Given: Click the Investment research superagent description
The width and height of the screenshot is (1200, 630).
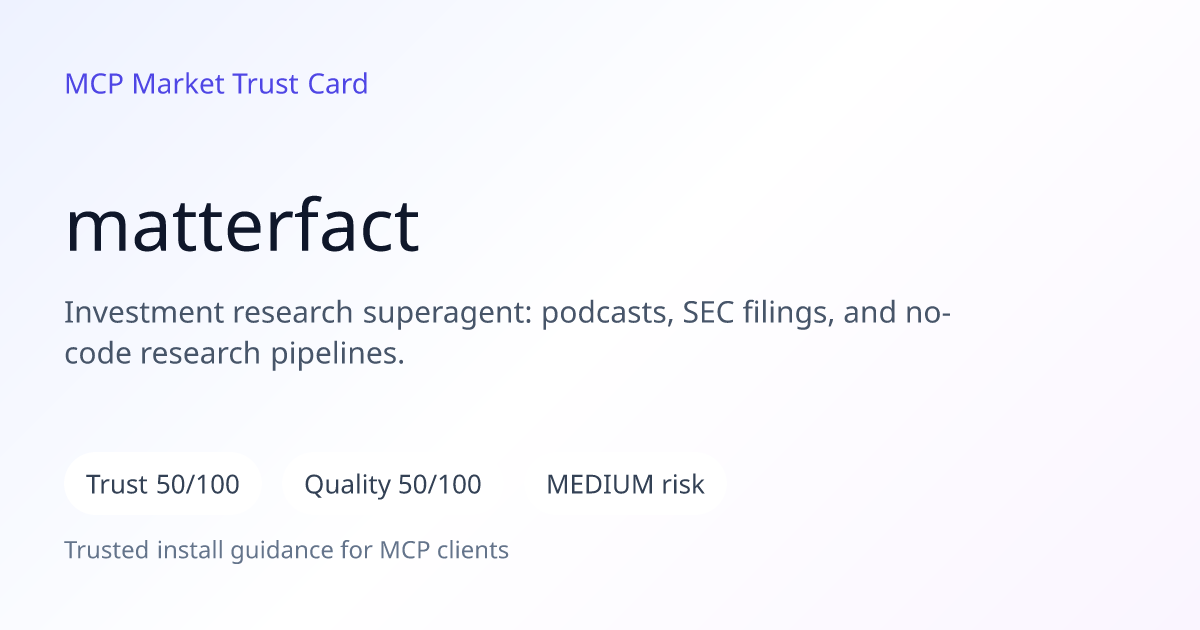Looking at the screenshot, I should click(x=507, y=333).
